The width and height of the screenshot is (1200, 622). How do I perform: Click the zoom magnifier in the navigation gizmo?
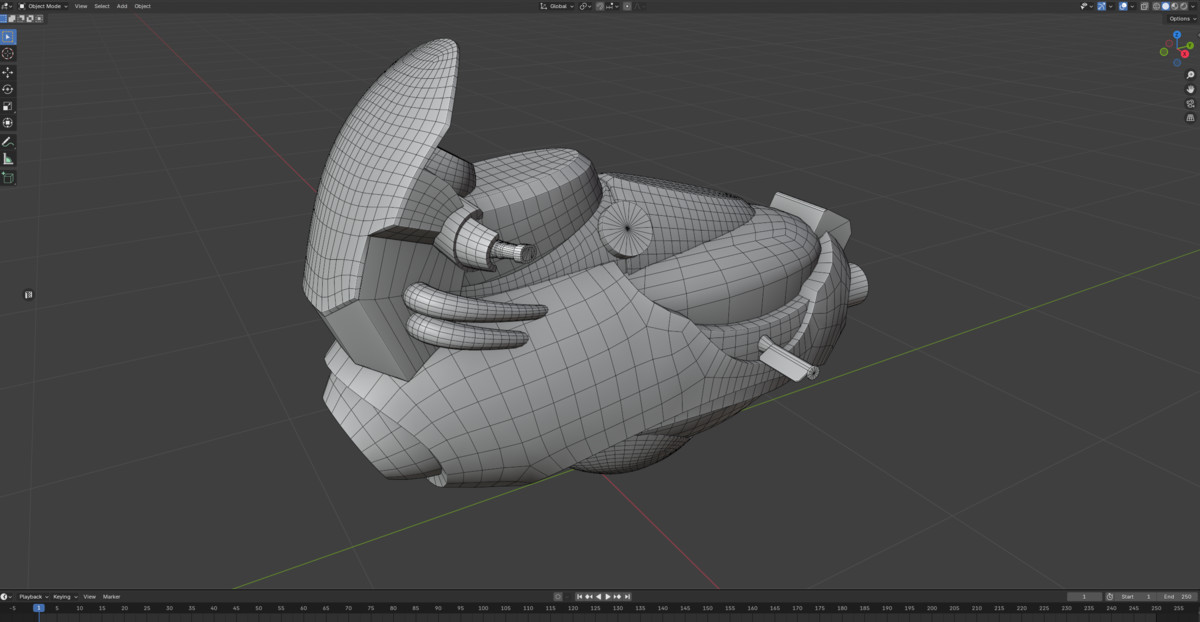coord(1189,74)
